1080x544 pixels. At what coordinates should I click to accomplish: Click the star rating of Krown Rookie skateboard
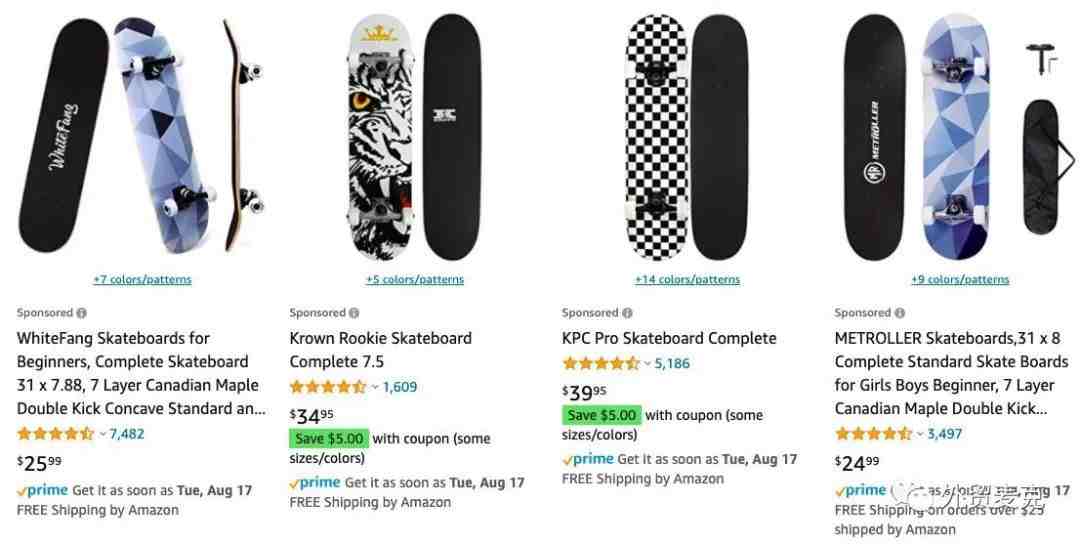(328, 387)
